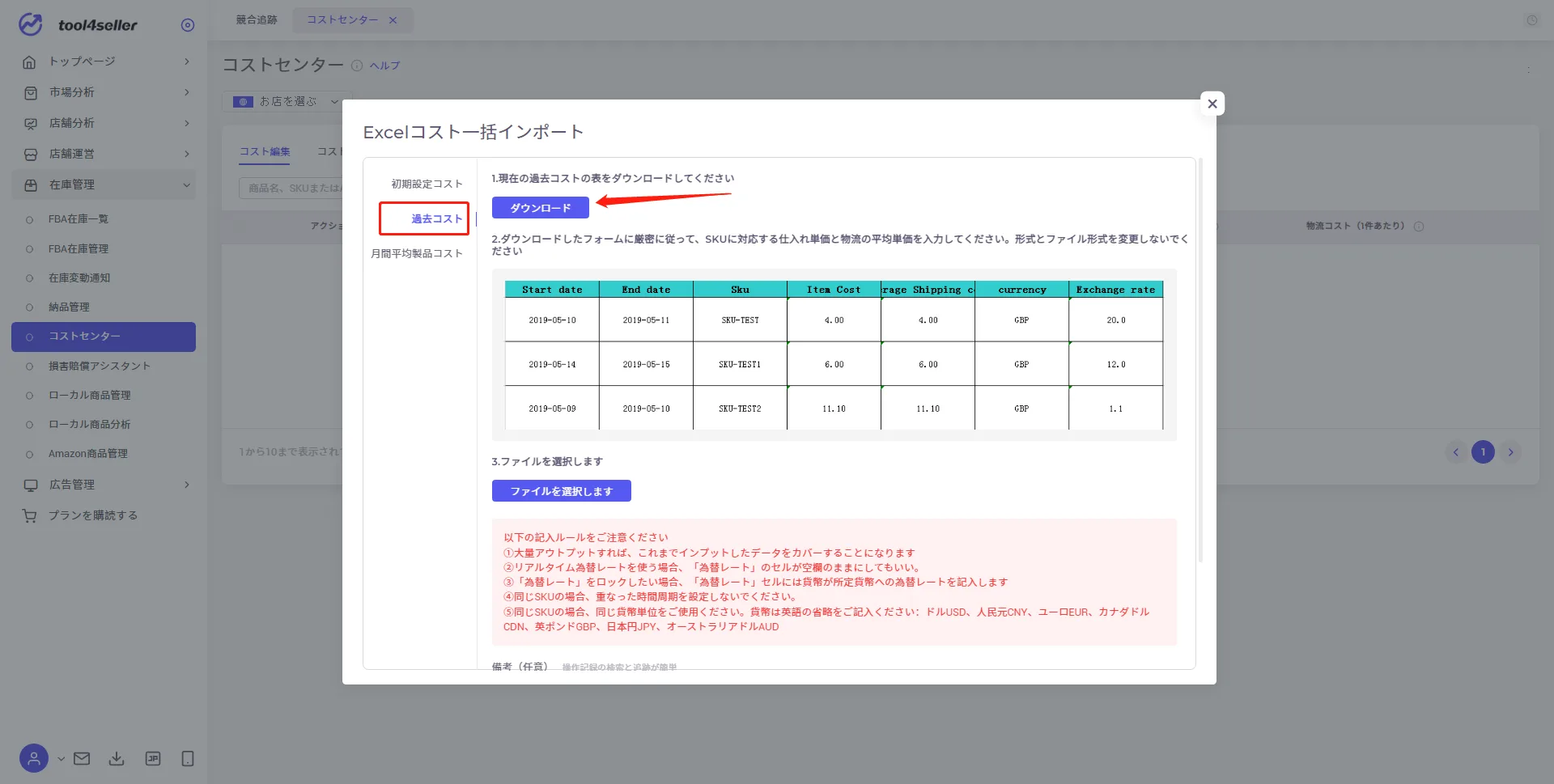The width and height of the screenshot is (1554, 784).
Task: Close the コストセンター tab with its x
Action: click(x=393, y=20)
